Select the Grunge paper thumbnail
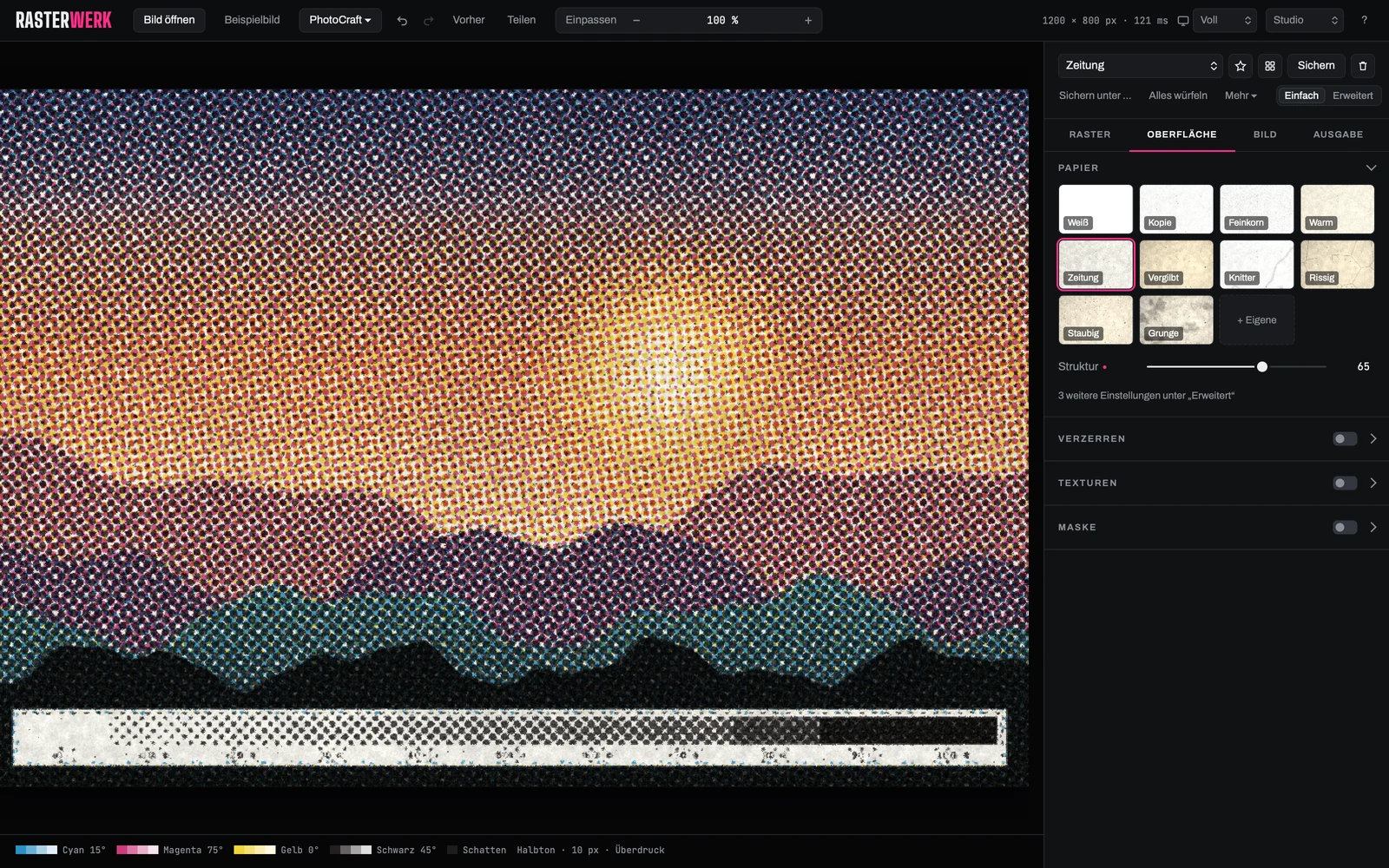Image resolution: width=1389 pixels, height=868 pixels. point(1176,320)
